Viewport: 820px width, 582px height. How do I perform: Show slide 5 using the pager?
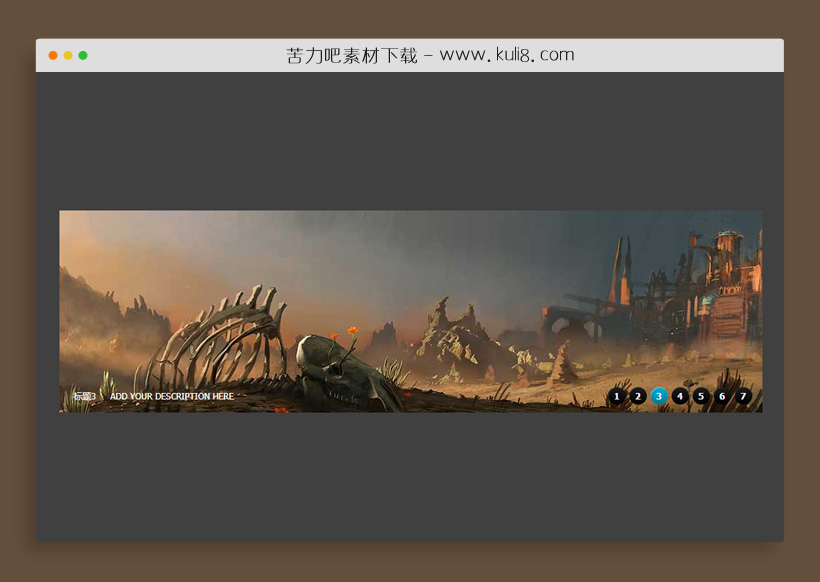(x=701, y=397)
